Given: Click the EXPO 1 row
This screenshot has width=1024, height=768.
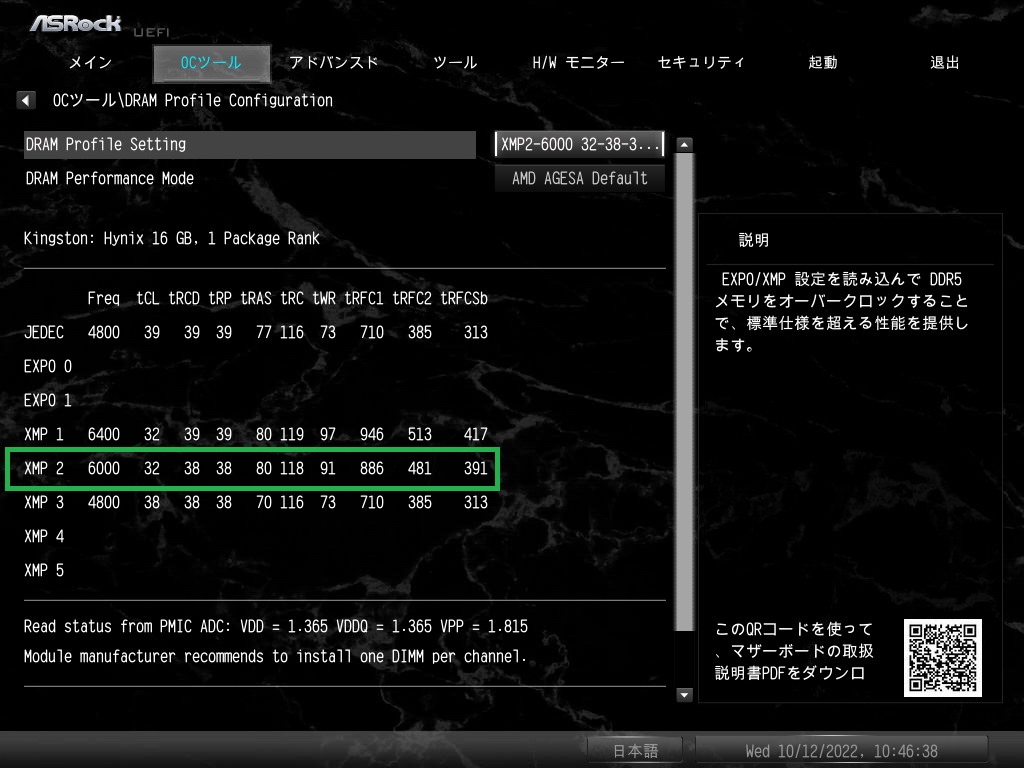Looking at the screenshot, I should click(48, 400).
